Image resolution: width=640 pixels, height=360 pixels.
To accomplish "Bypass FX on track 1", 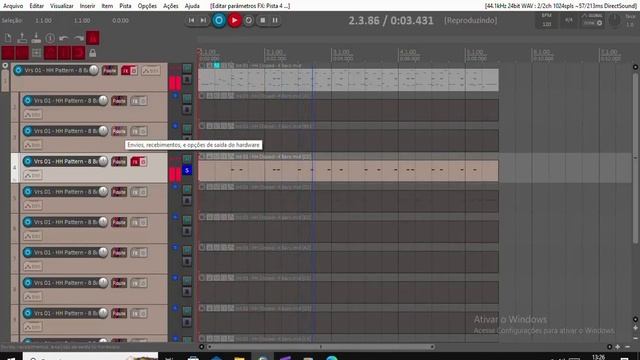I will point(133,71).
